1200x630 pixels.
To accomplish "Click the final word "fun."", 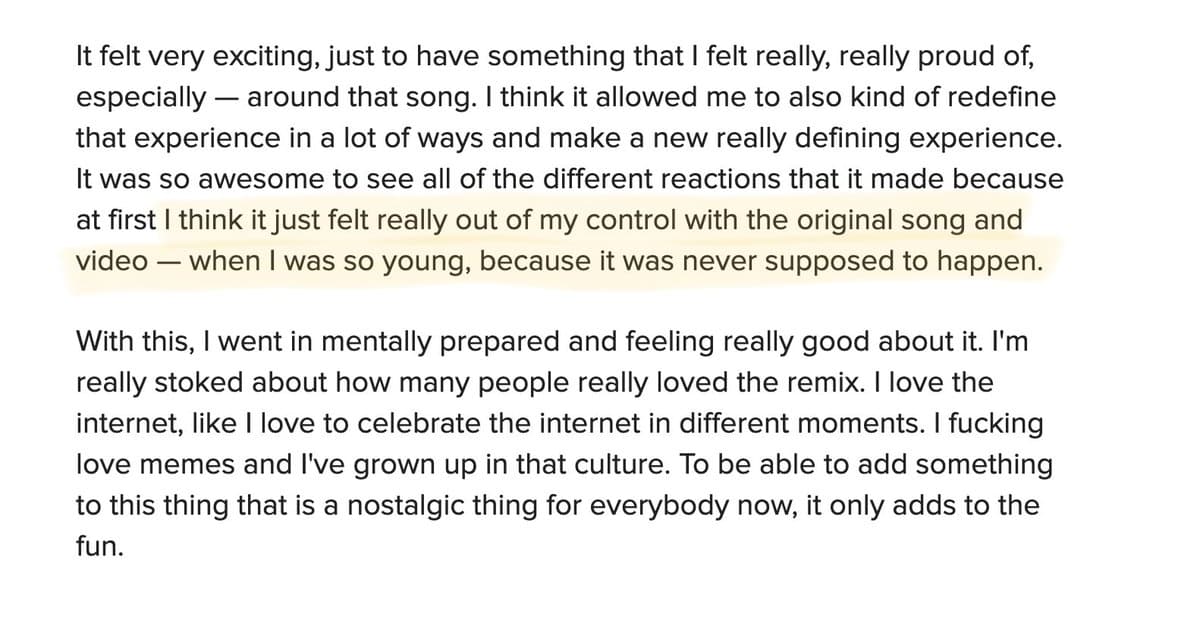I will coord(99,546).
